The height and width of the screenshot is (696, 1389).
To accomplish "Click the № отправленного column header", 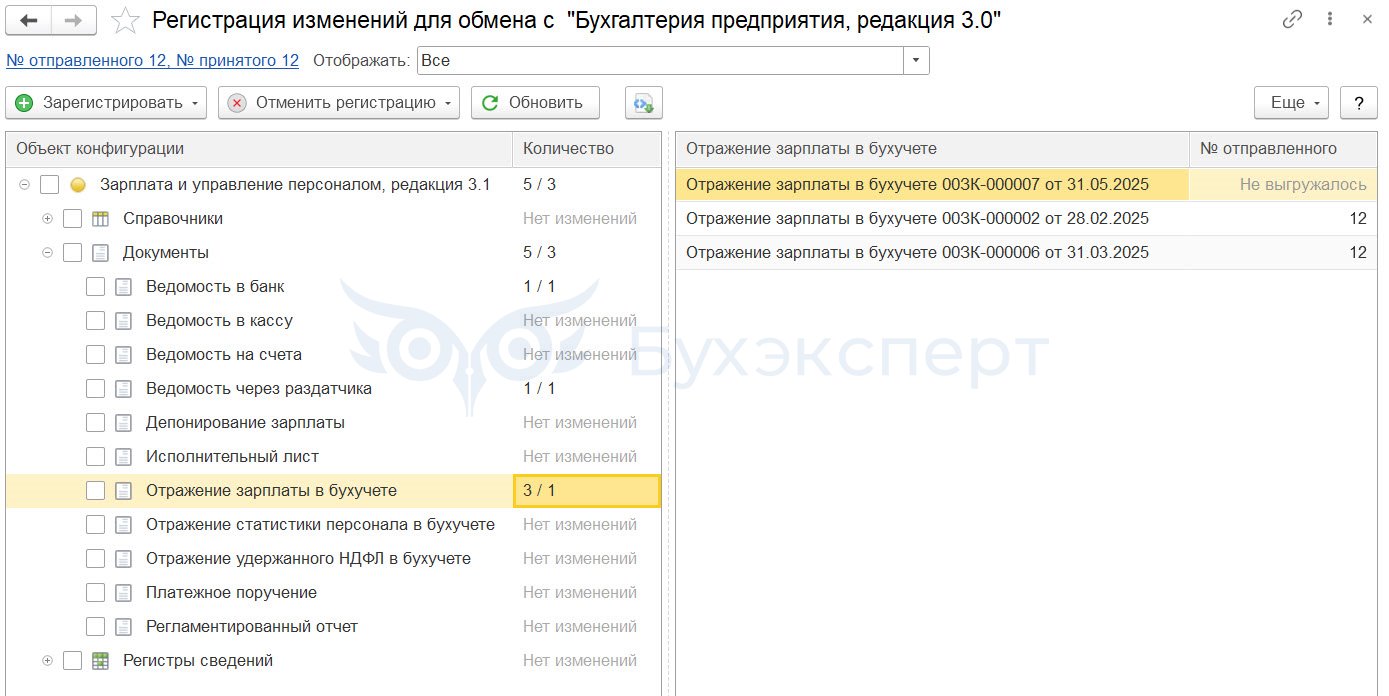I will (1283, 149).
